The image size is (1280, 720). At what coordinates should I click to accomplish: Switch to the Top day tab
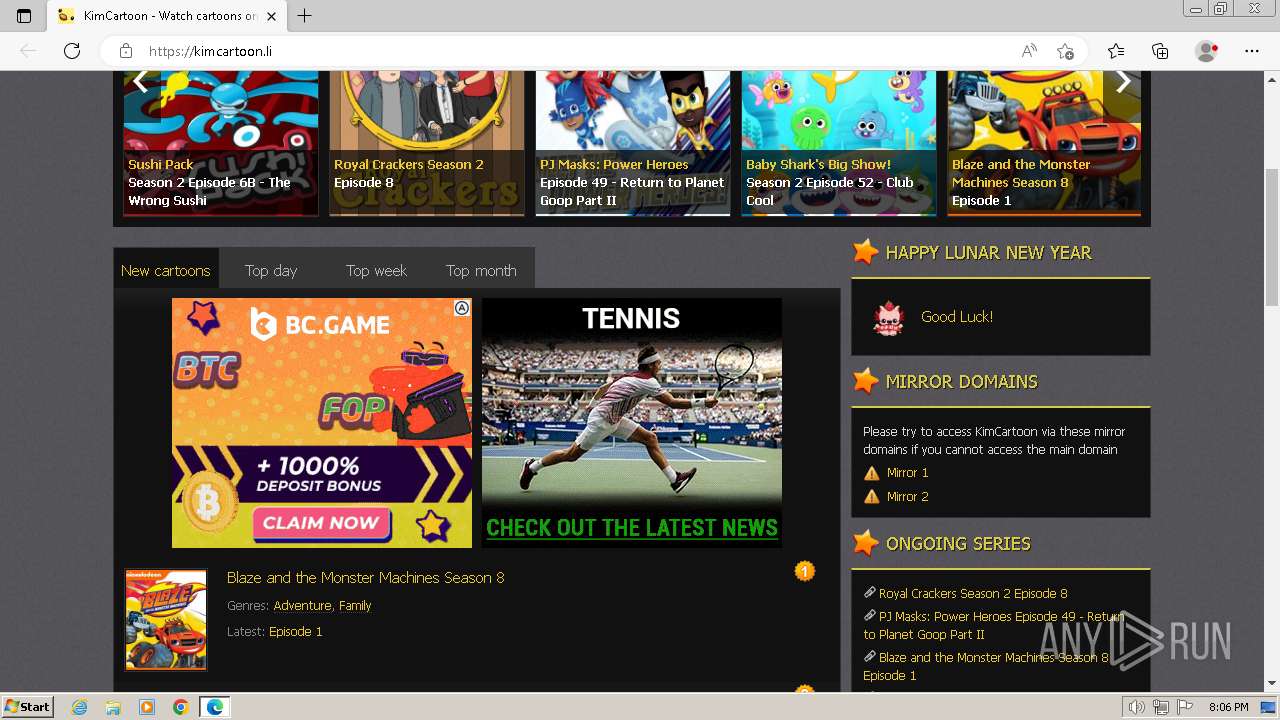tap(271, 270)
